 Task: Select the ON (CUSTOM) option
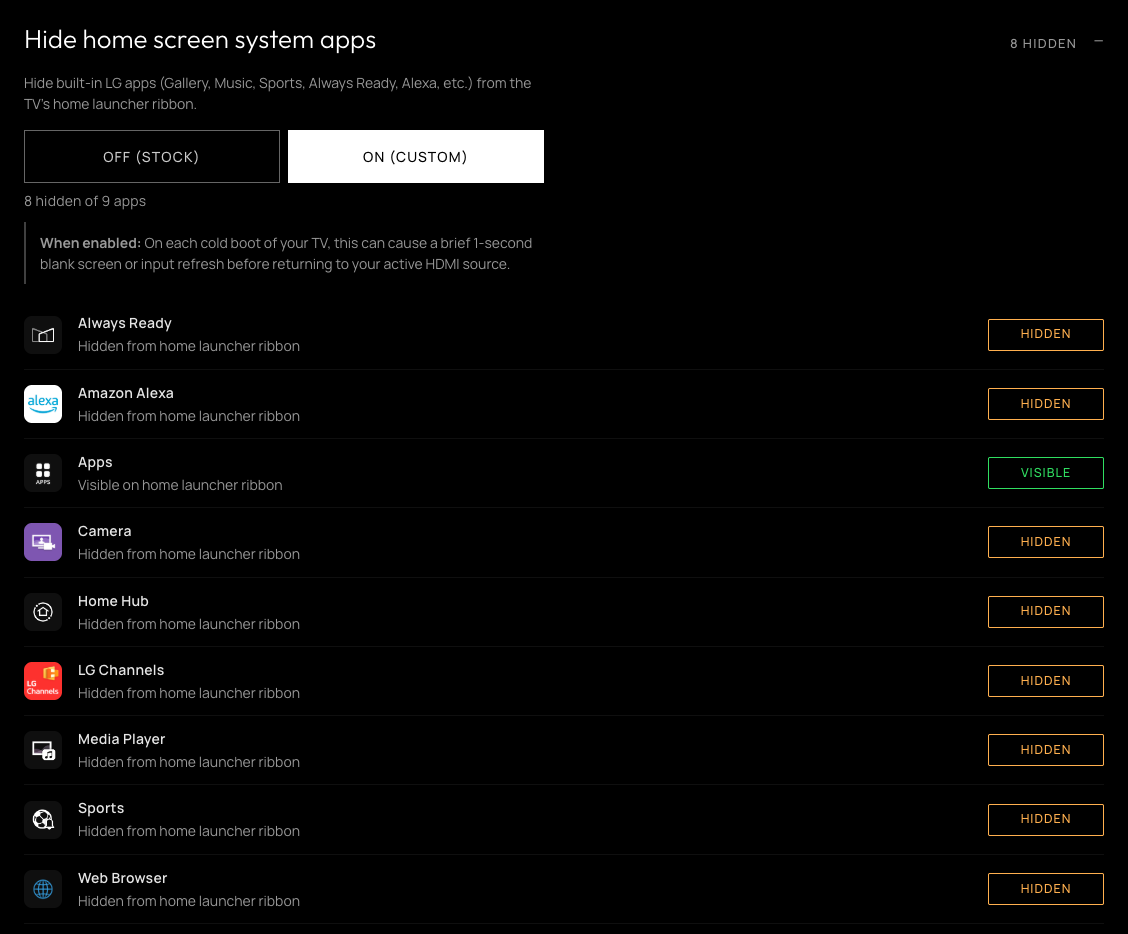pyautogui.click(x=416, y=156)
